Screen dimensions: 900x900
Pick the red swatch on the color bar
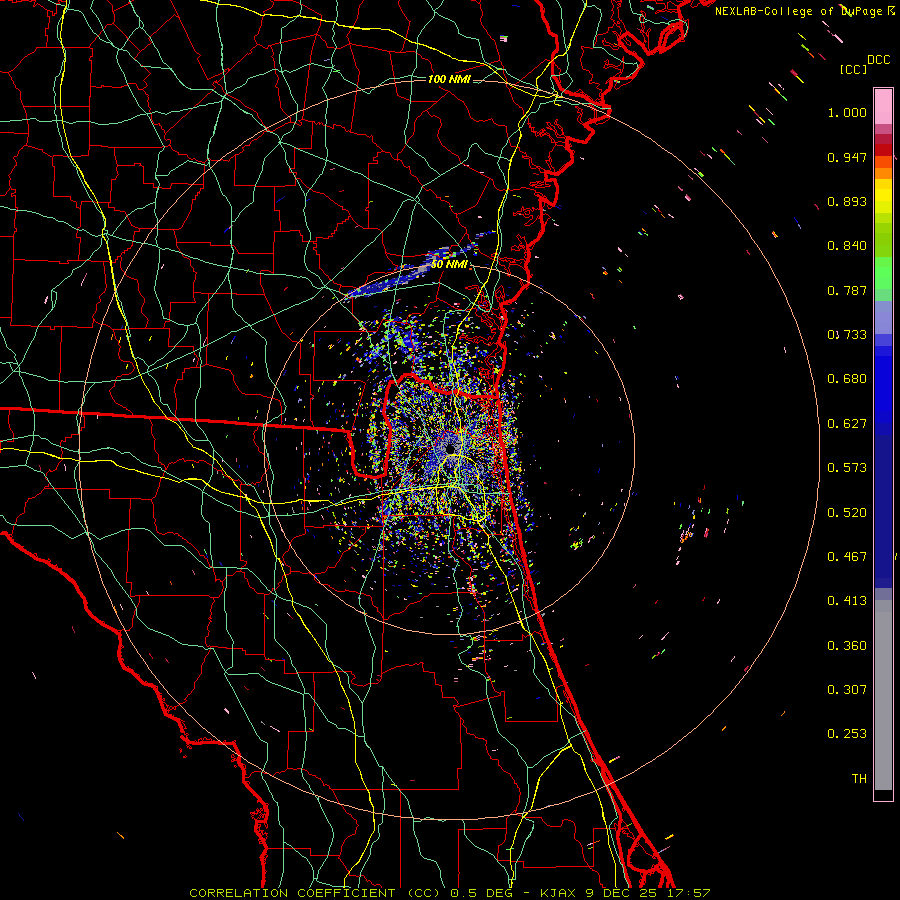click(x=883, y=150)
